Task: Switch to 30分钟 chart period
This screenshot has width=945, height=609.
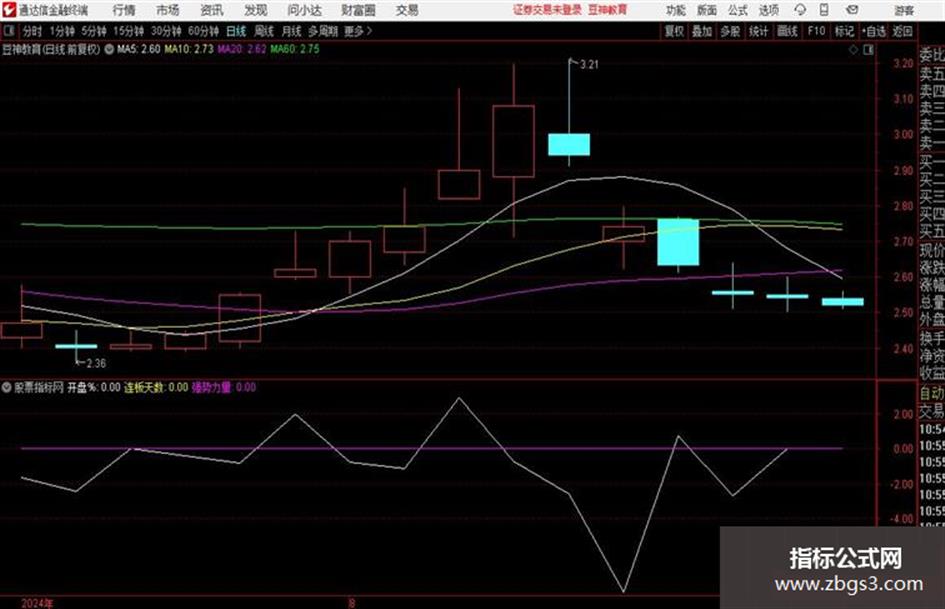Action: [x=166, y=31]
